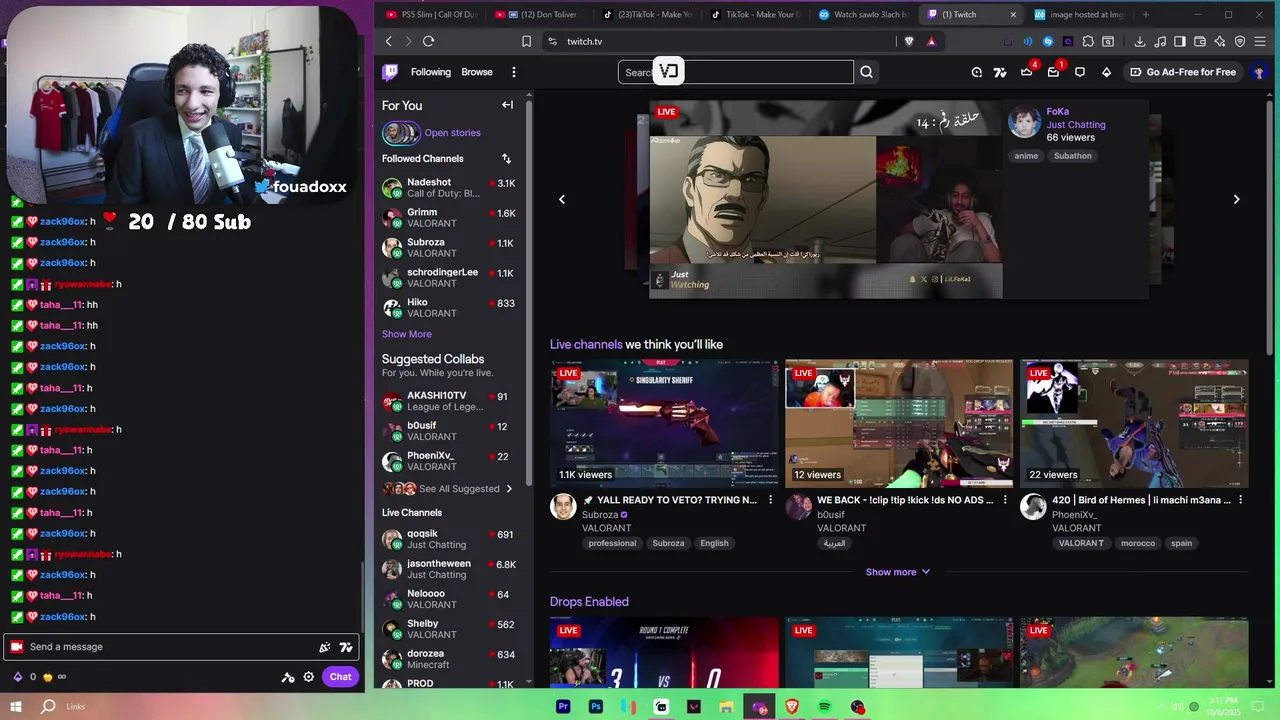Click the Subathon tag on FoKa stream
This screenshot has height=720, width=1280.
click(x=1072, y=156)
